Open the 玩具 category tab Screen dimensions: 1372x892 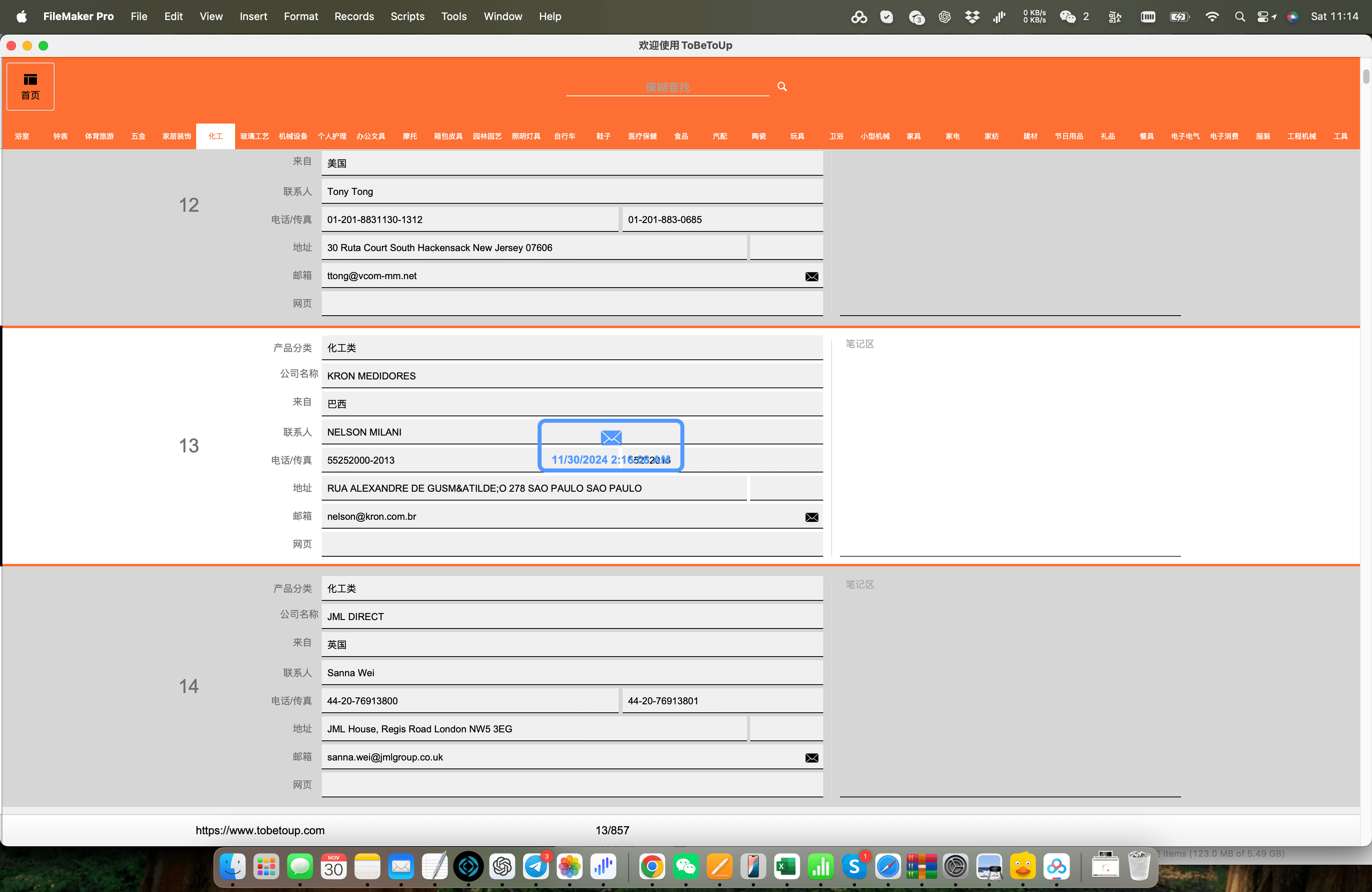[x=797, y=136]
